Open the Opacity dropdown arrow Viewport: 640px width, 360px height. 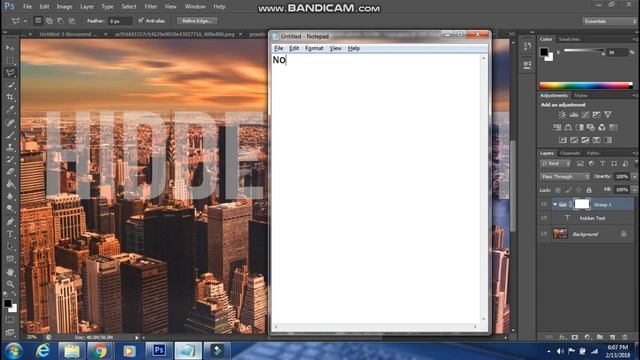[x=634, y=176]
